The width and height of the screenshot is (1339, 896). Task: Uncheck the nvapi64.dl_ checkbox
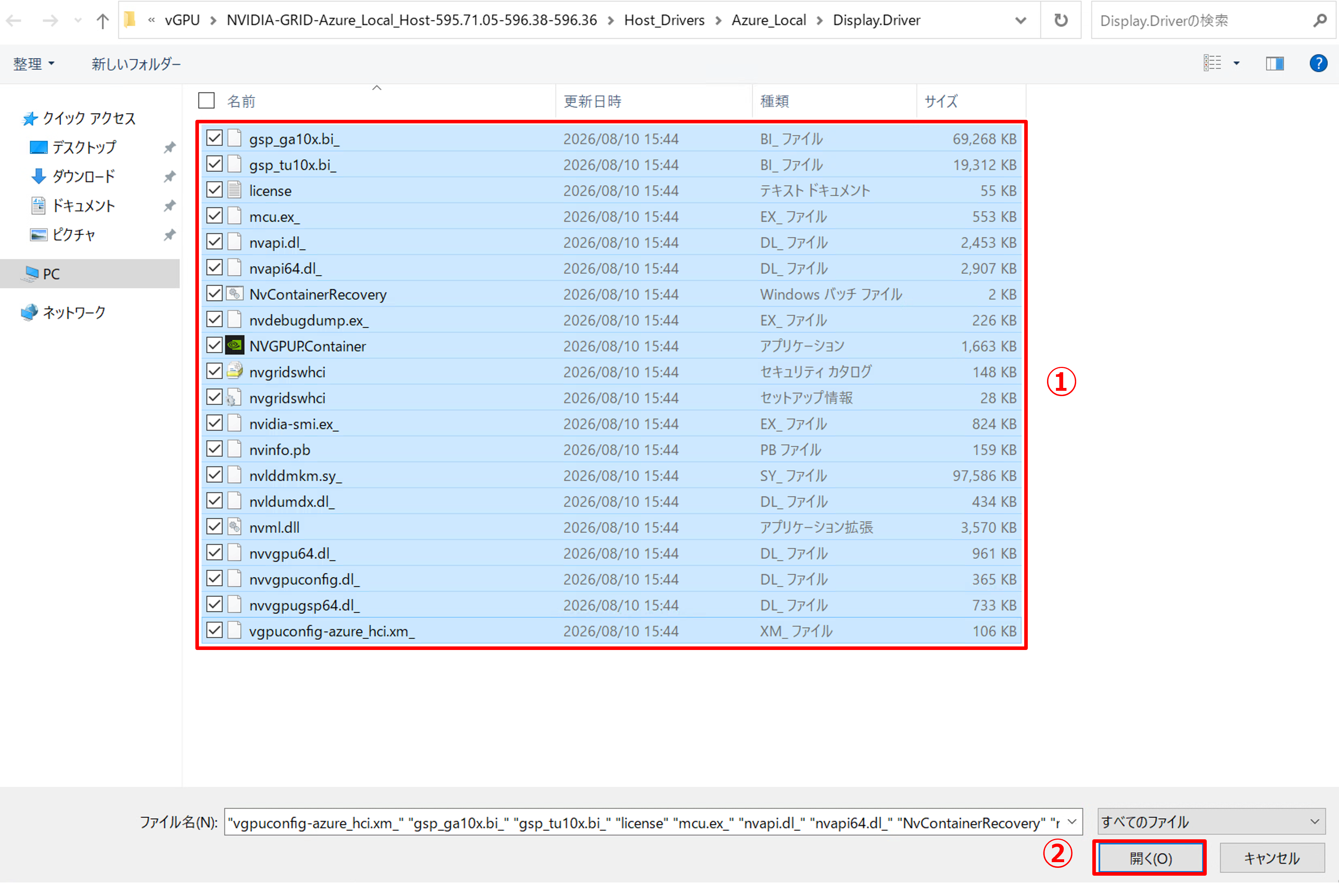point(215,267)
